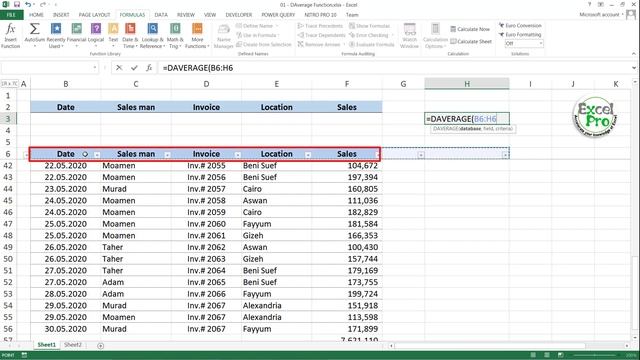Open Math & Trig functions menu
640x360 pixels.
tap(175, 36)
